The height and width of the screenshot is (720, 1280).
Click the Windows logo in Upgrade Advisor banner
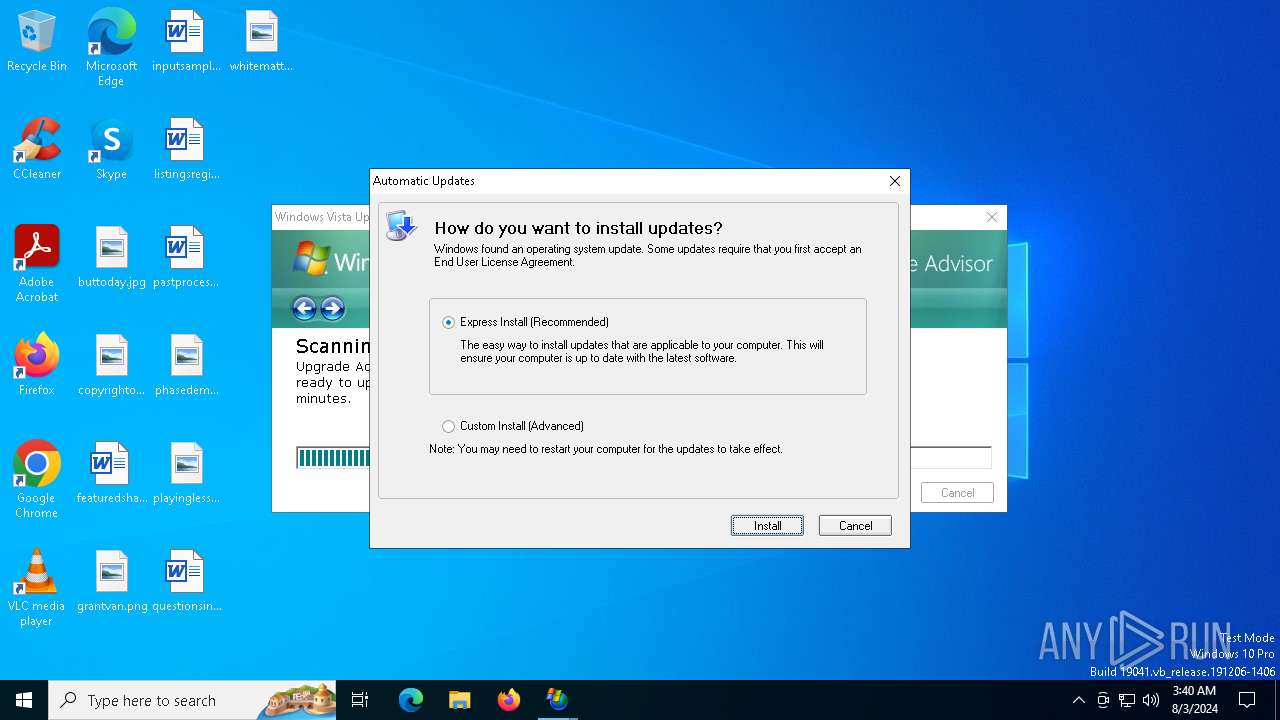click(311, 258)
